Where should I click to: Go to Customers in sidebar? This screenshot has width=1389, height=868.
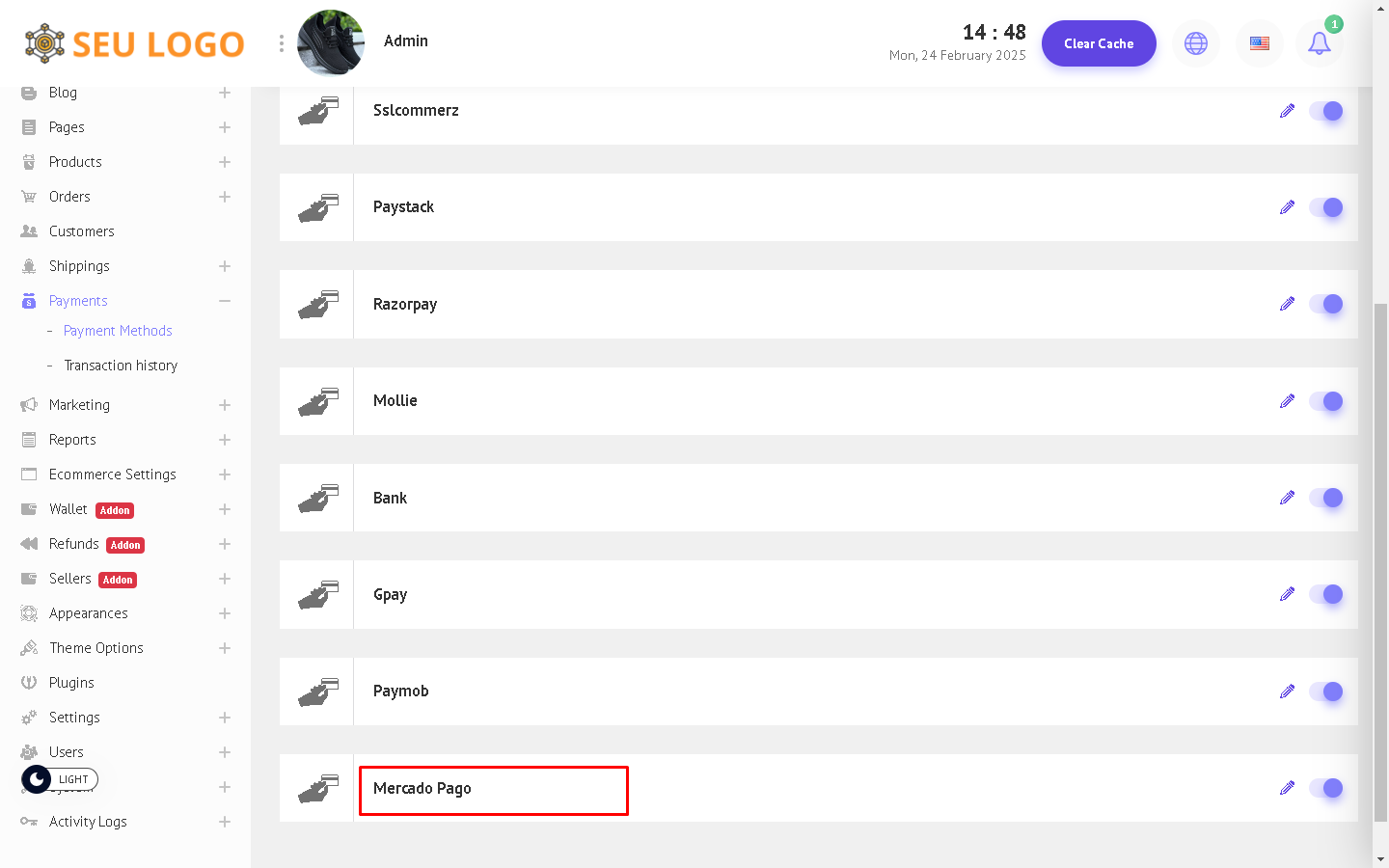[x=81, y=231]
